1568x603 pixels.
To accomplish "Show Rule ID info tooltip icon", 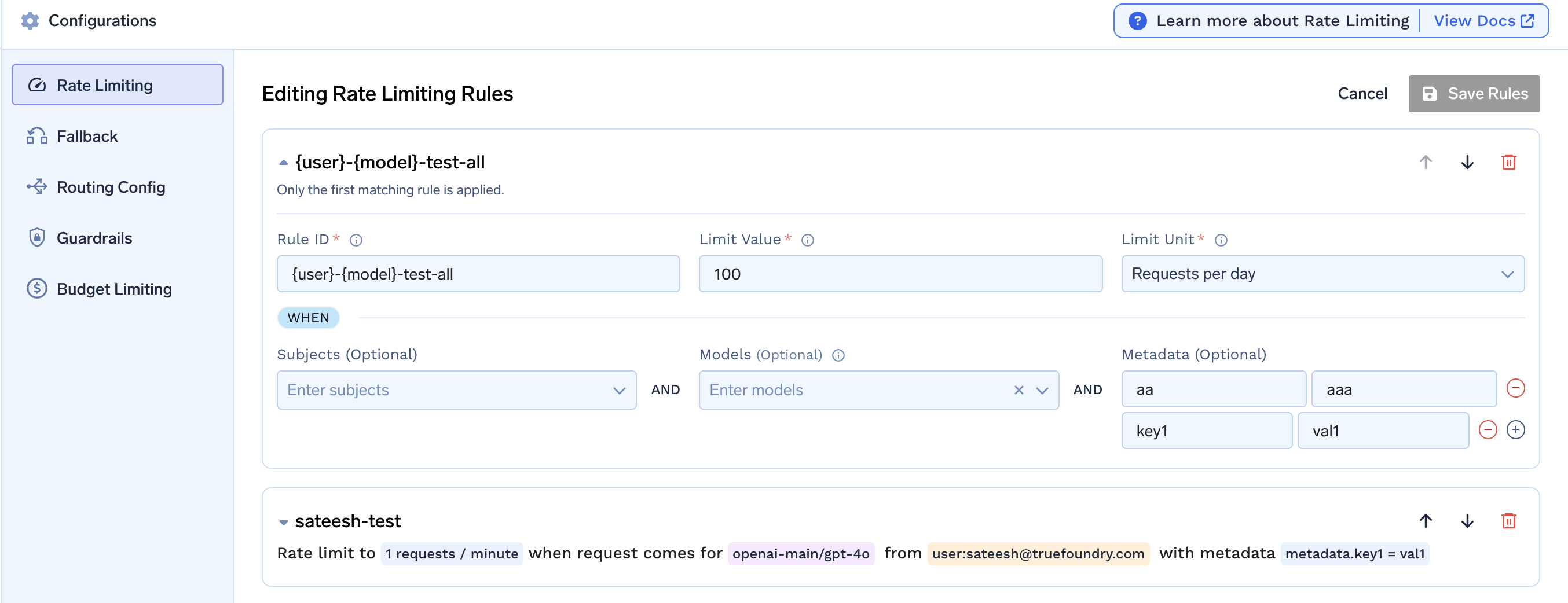I will [356, 240].
